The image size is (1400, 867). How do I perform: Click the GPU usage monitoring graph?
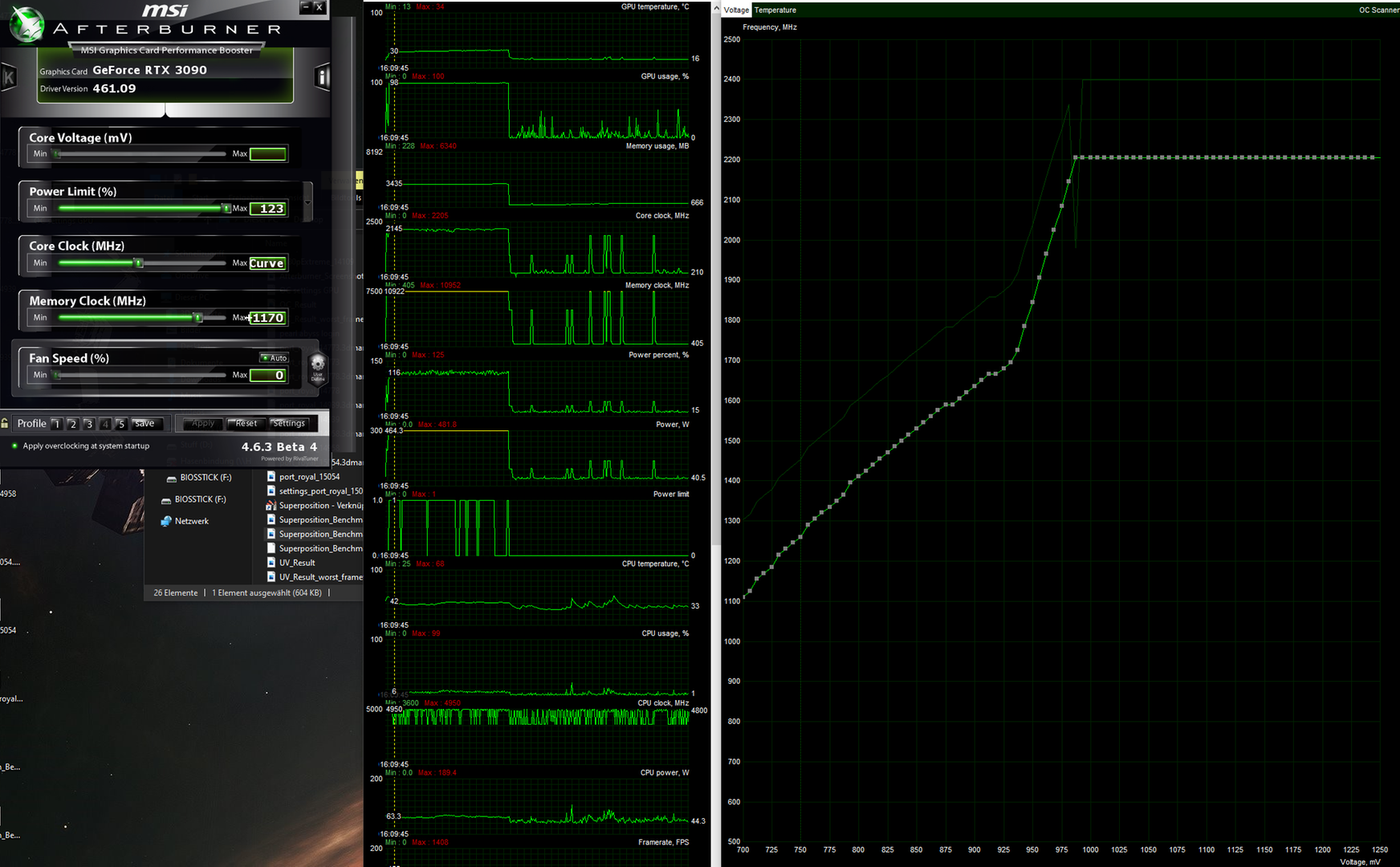pyautogui.click(x=537, y=110)
